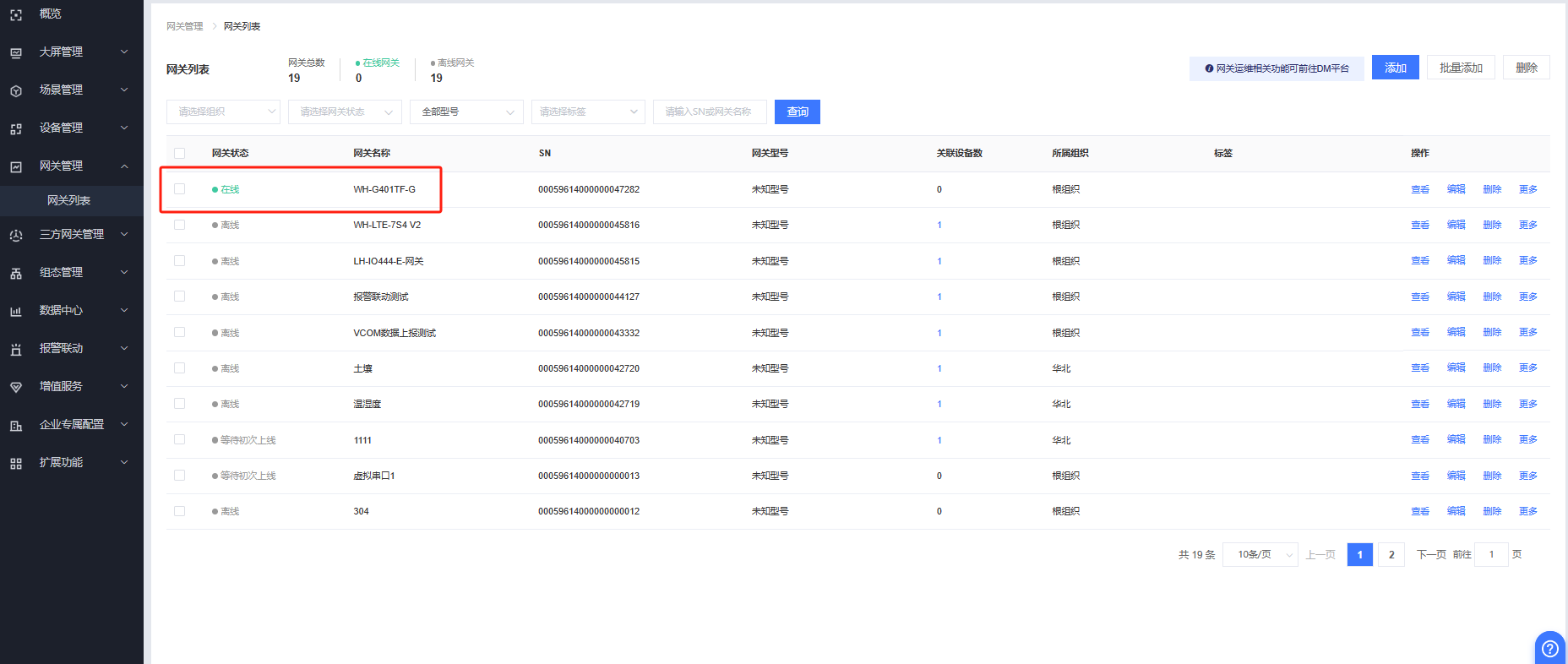The height and width of the screenshot is (664, 1568).
Task: Toggle the select-all checkbox in table header
Action: [x=179, y=153]
